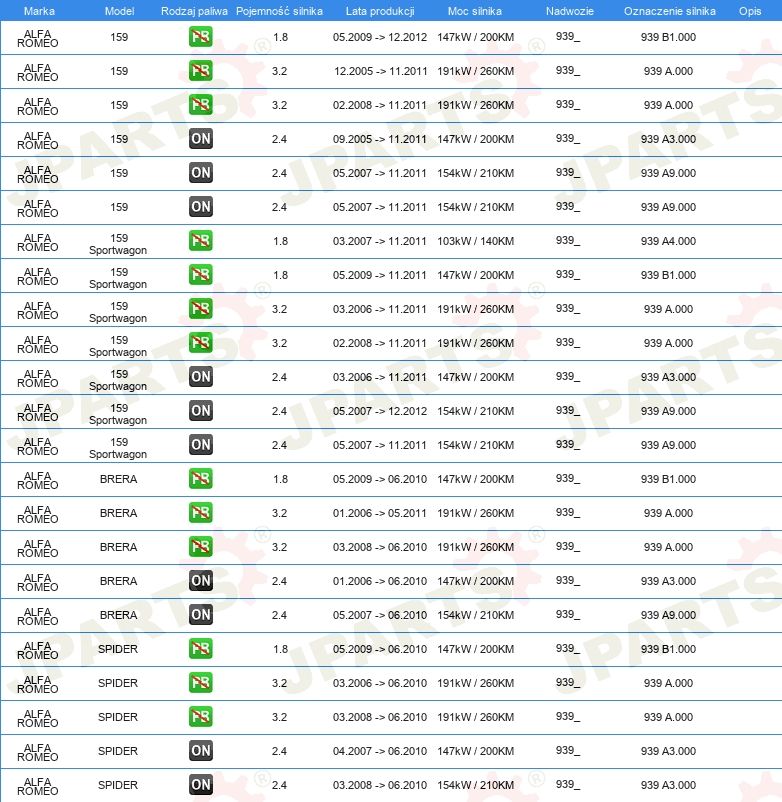Click the Model column header
This screenshot has height=802, width=782.
[x=119, y=10]
